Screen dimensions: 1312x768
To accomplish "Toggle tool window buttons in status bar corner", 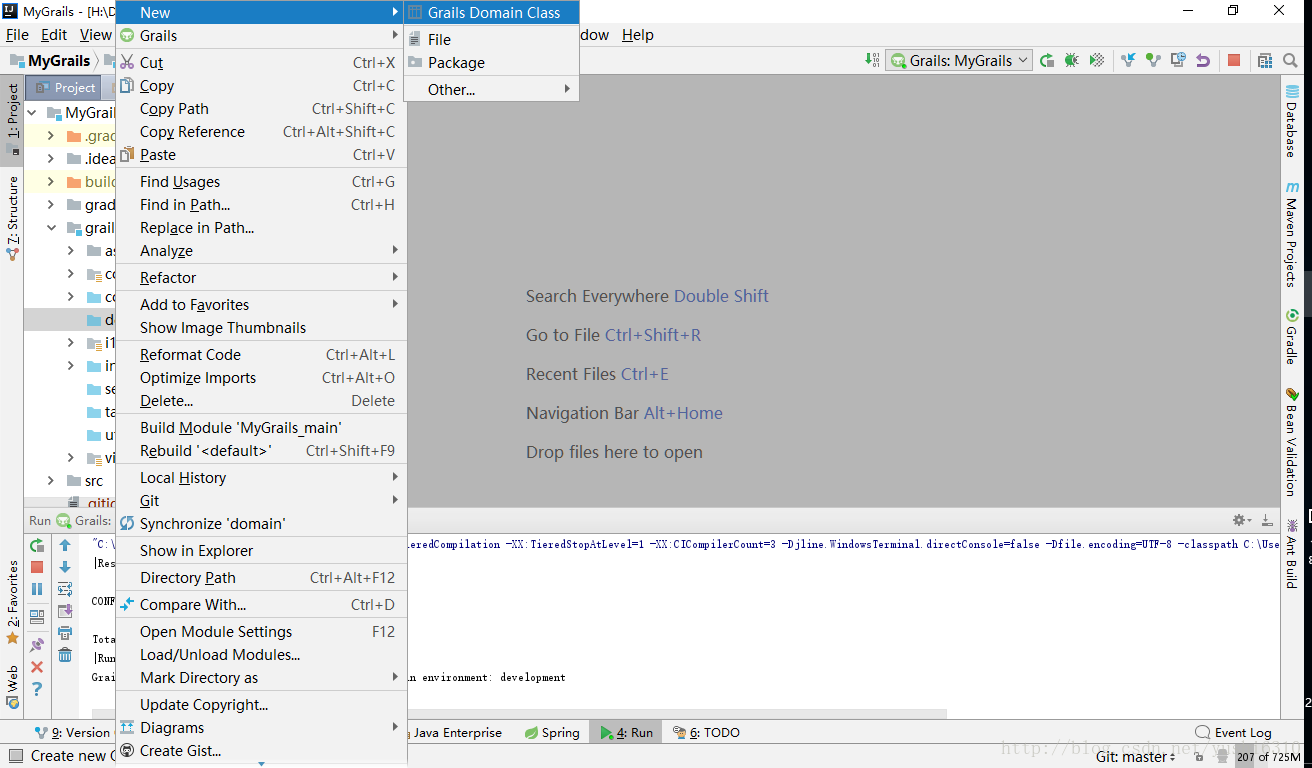I will (15, 756).
